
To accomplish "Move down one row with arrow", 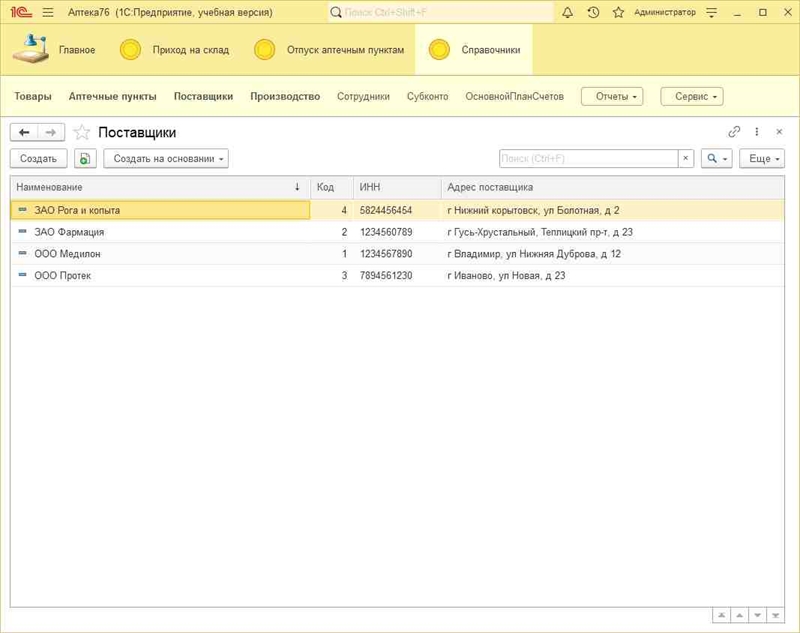I will [x=758, y=616].
